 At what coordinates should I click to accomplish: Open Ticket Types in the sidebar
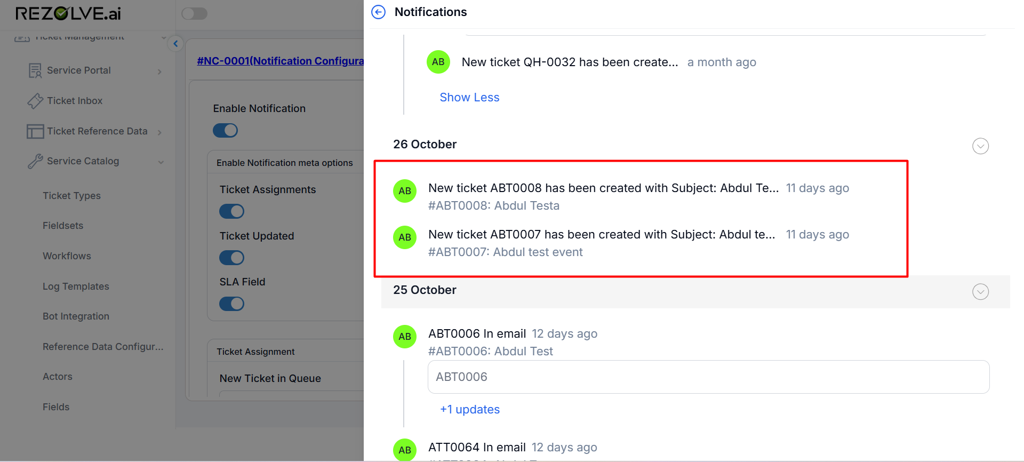[71, 196]
